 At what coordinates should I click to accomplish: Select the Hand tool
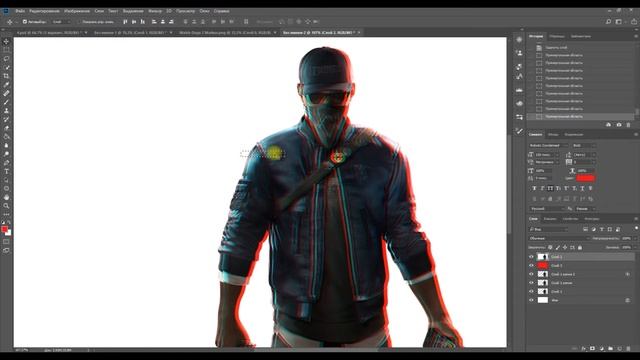(6, 197)
